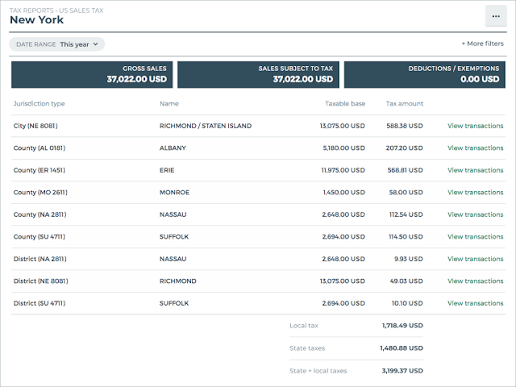Select the District (SU 4711) cell
This screenshot has height=387, width=516.
(x=39, y=303)
